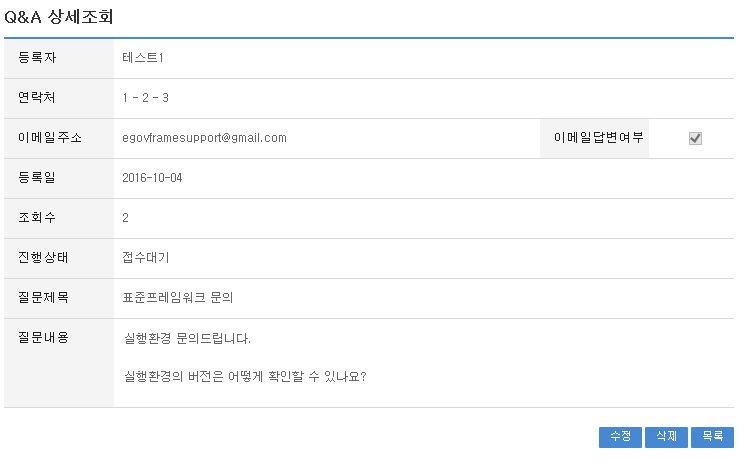Viewport: 747px width, 462px height.
Task: Click the status value 접수대기
Action: tap(146, 258)
